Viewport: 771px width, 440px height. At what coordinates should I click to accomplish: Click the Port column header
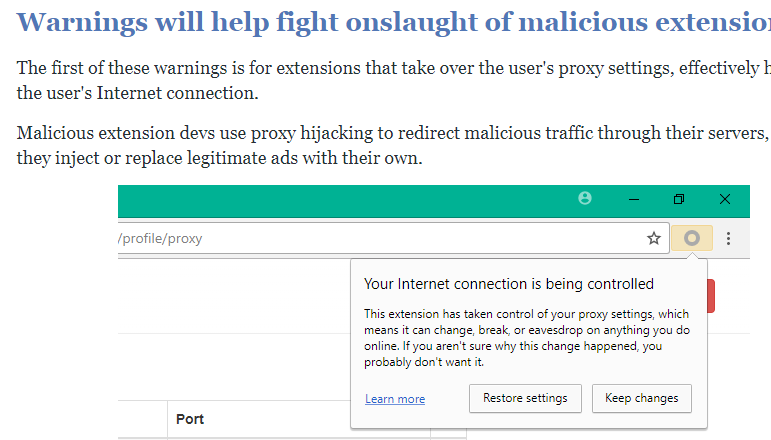190,419
